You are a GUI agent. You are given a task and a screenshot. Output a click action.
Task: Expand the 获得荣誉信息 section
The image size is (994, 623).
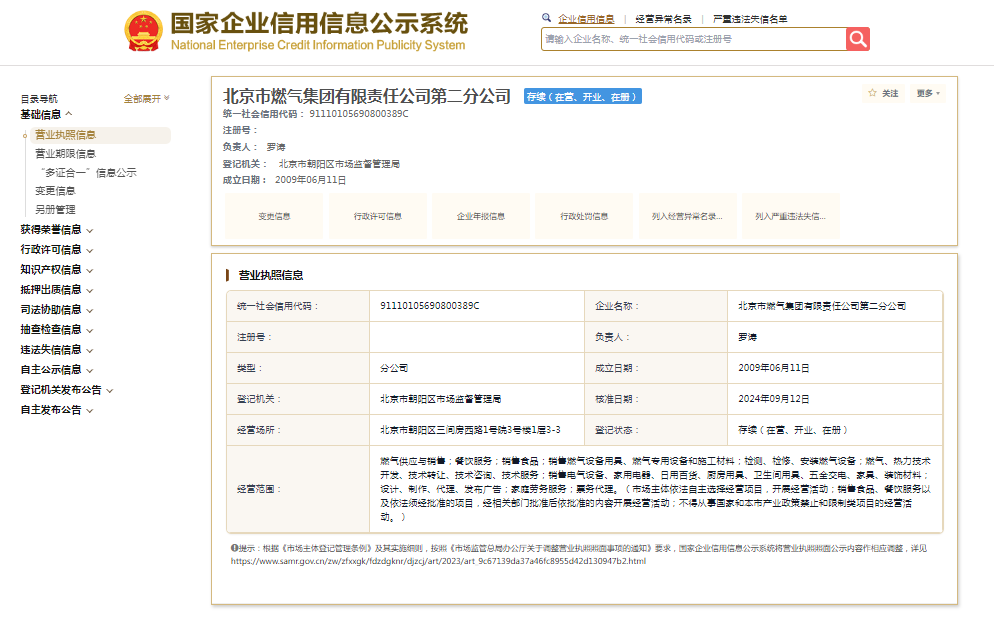57,230
